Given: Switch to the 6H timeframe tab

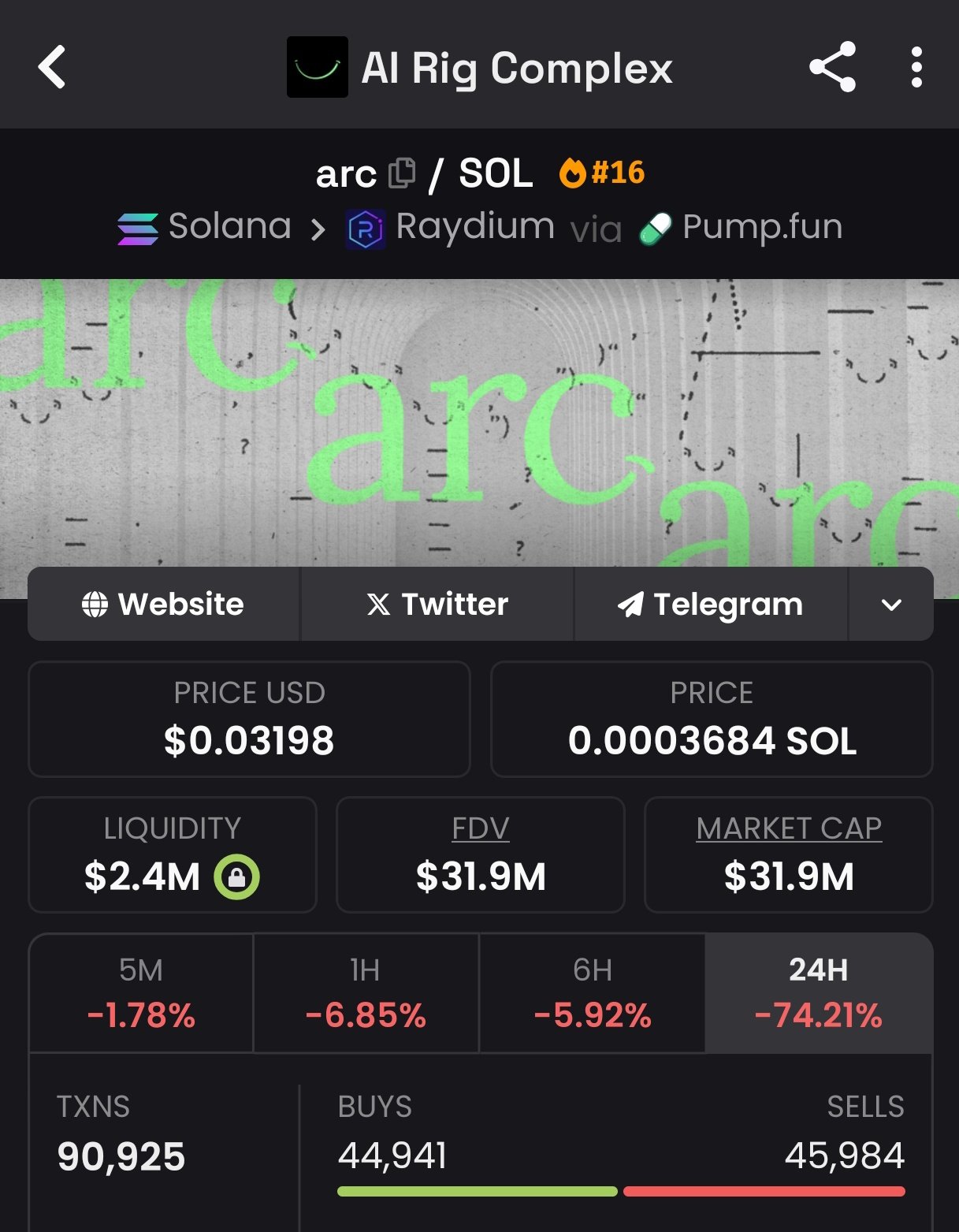Looking at the screenshot, I should 592,993.
